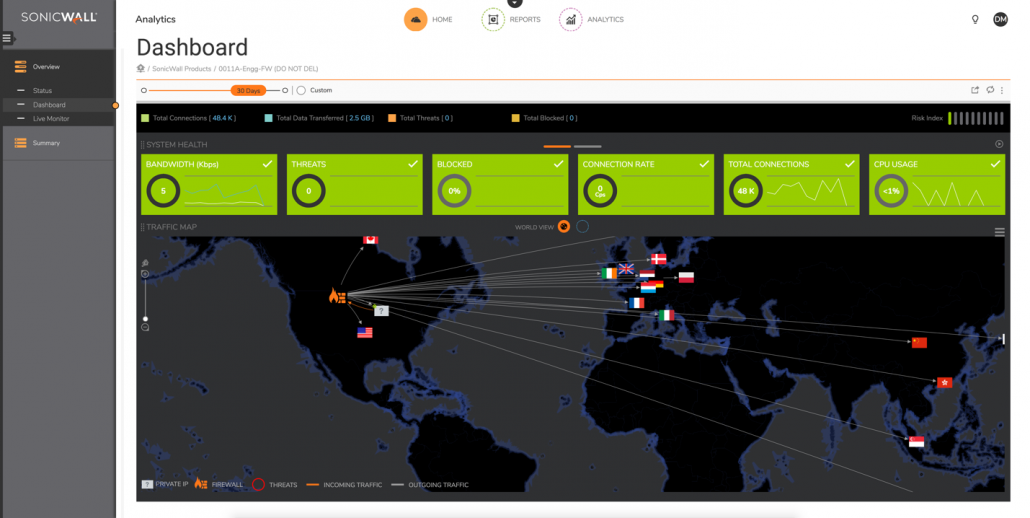Click the breadcrumb home icon

141,68
